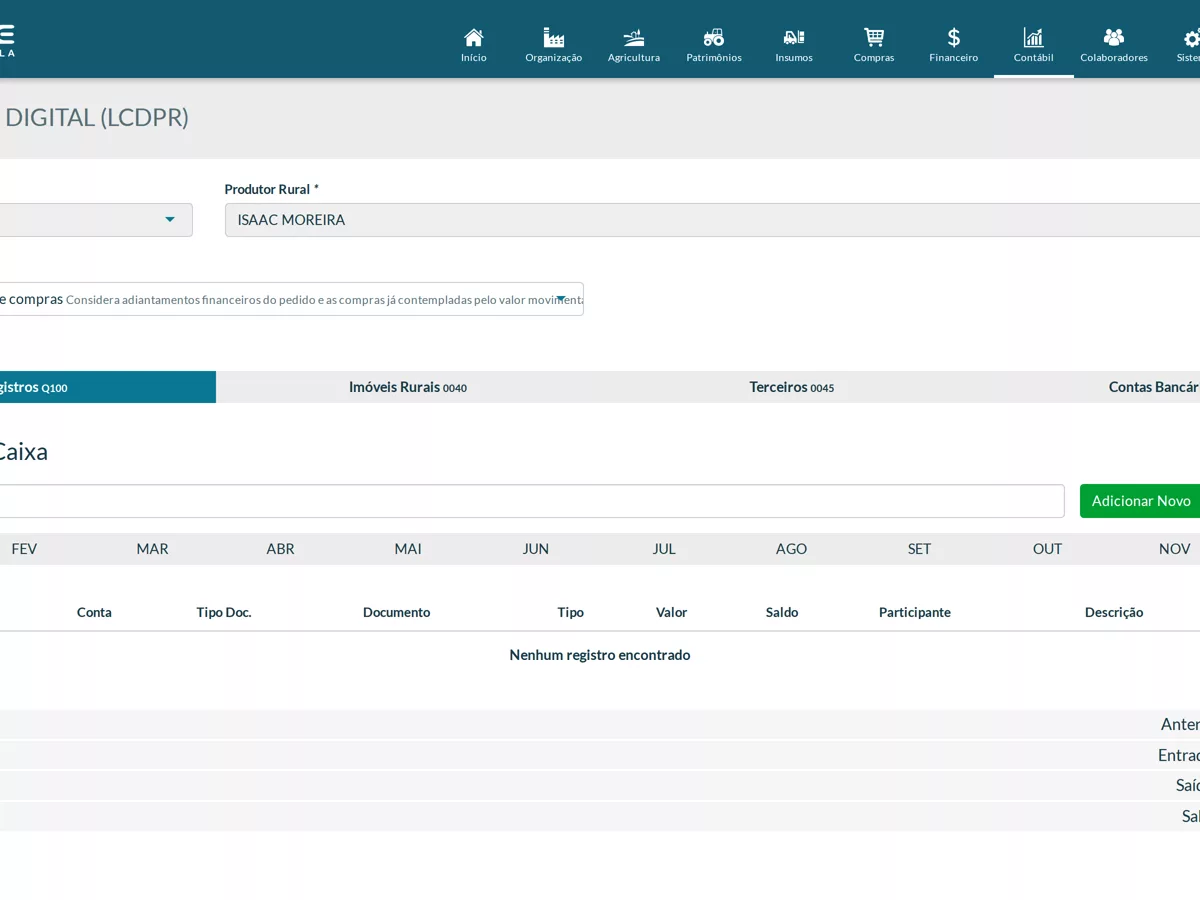The width and height of the screenshot is (1200, 900).
Task: Click the Valor column header
Action: (x=672, y=612)
